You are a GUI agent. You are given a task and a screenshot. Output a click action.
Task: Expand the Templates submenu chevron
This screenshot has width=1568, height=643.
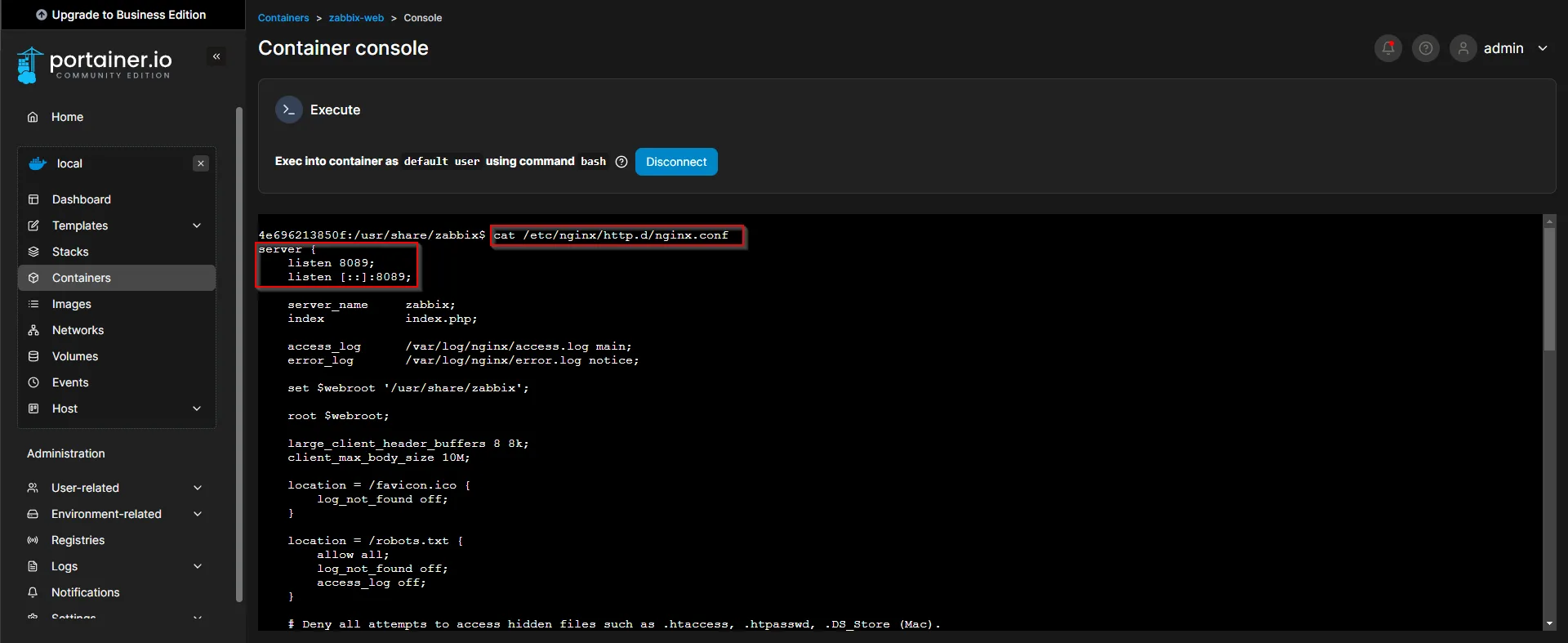coord(197,225)
